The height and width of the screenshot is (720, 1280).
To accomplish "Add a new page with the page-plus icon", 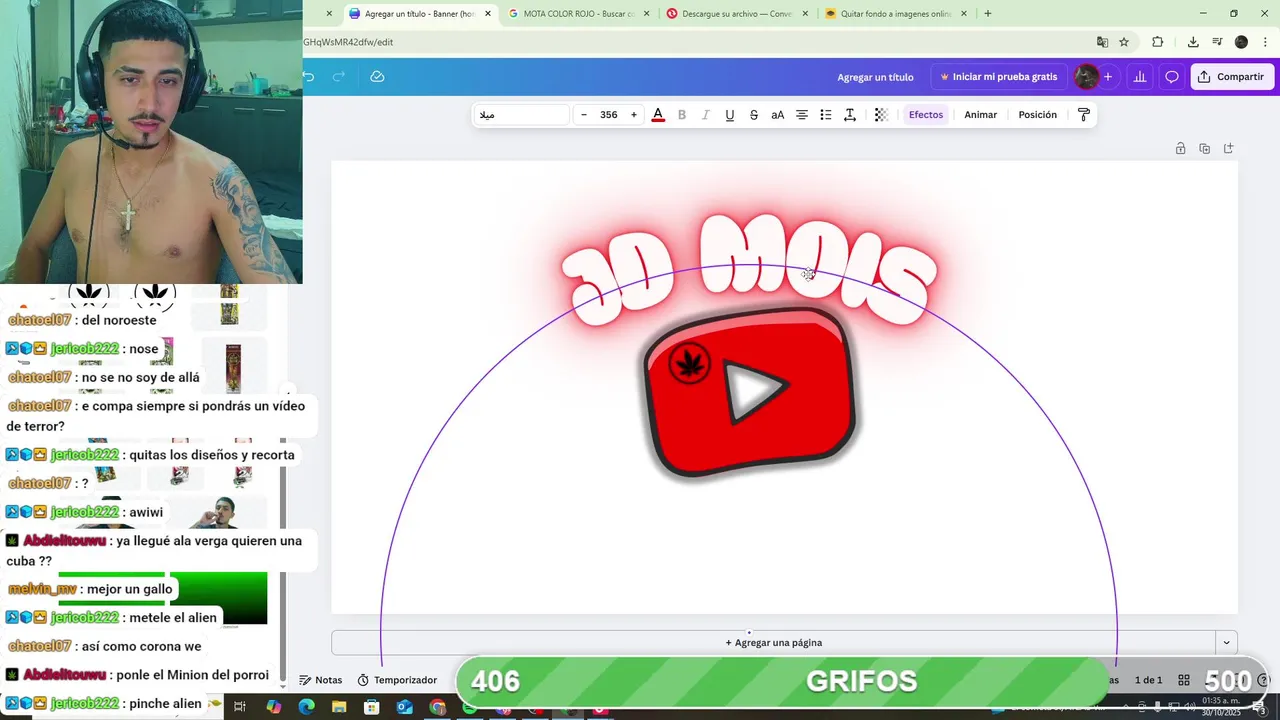I will 1229,149.
